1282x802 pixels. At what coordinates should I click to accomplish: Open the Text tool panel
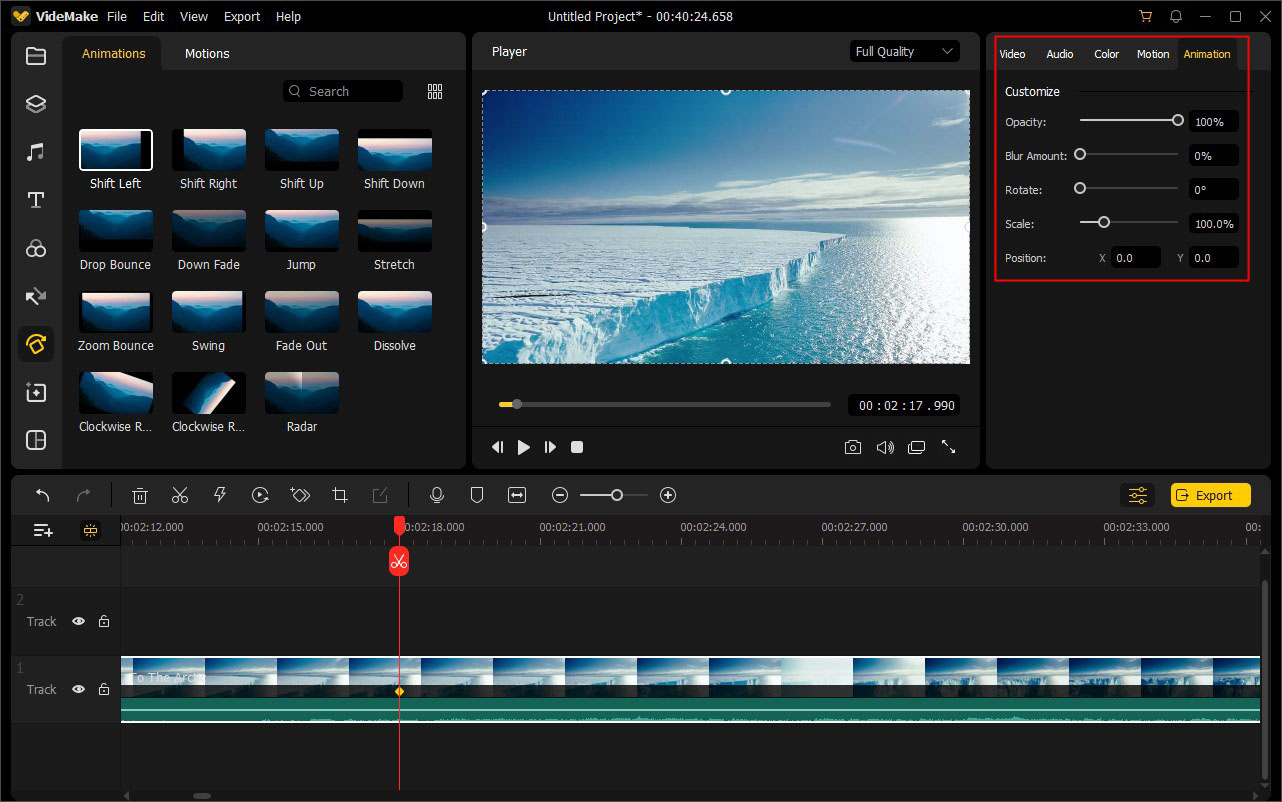click(35, 200)
